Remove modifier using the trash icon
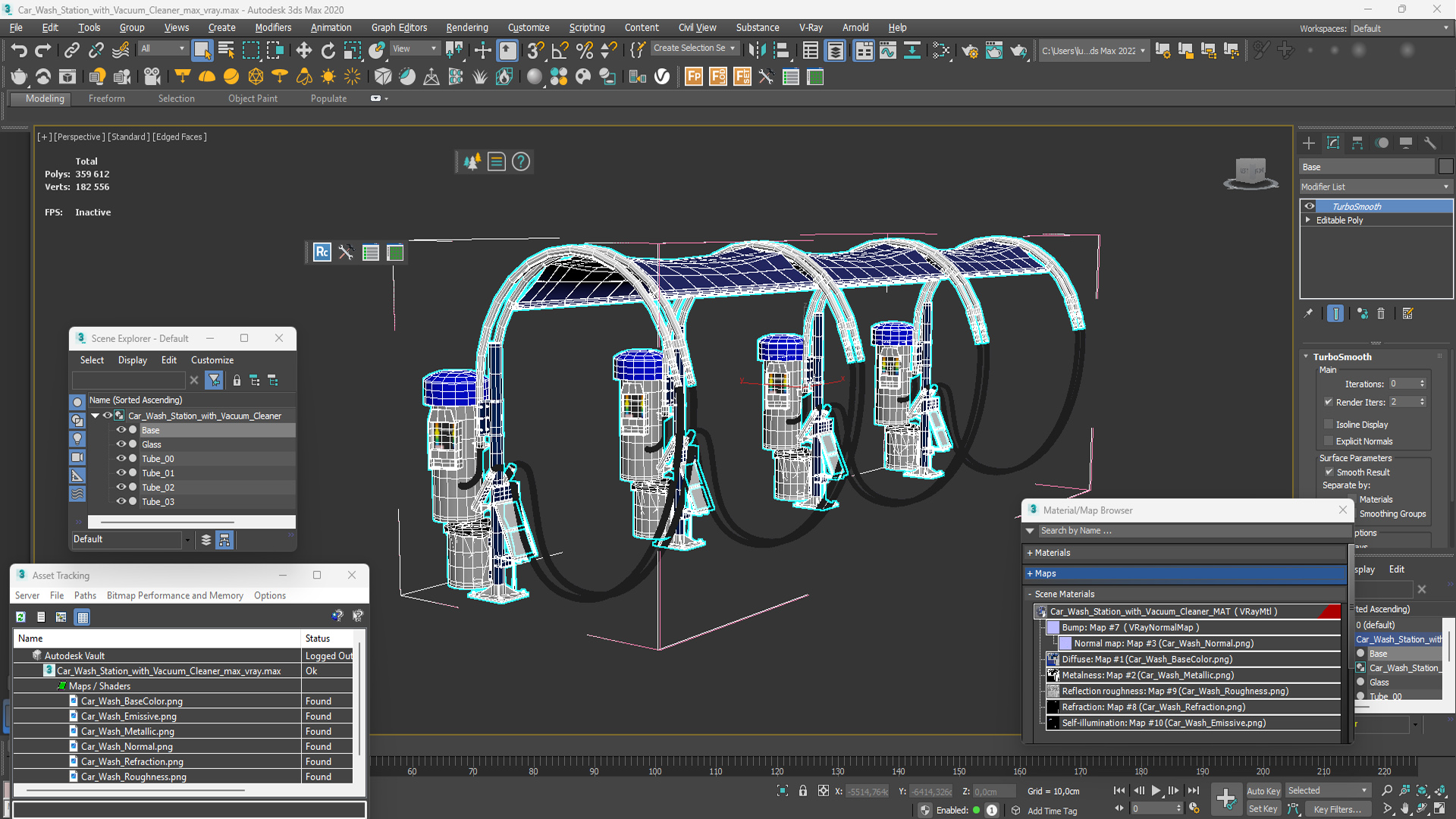Viewport: 1456px width, 819px height. point(1381,313)
